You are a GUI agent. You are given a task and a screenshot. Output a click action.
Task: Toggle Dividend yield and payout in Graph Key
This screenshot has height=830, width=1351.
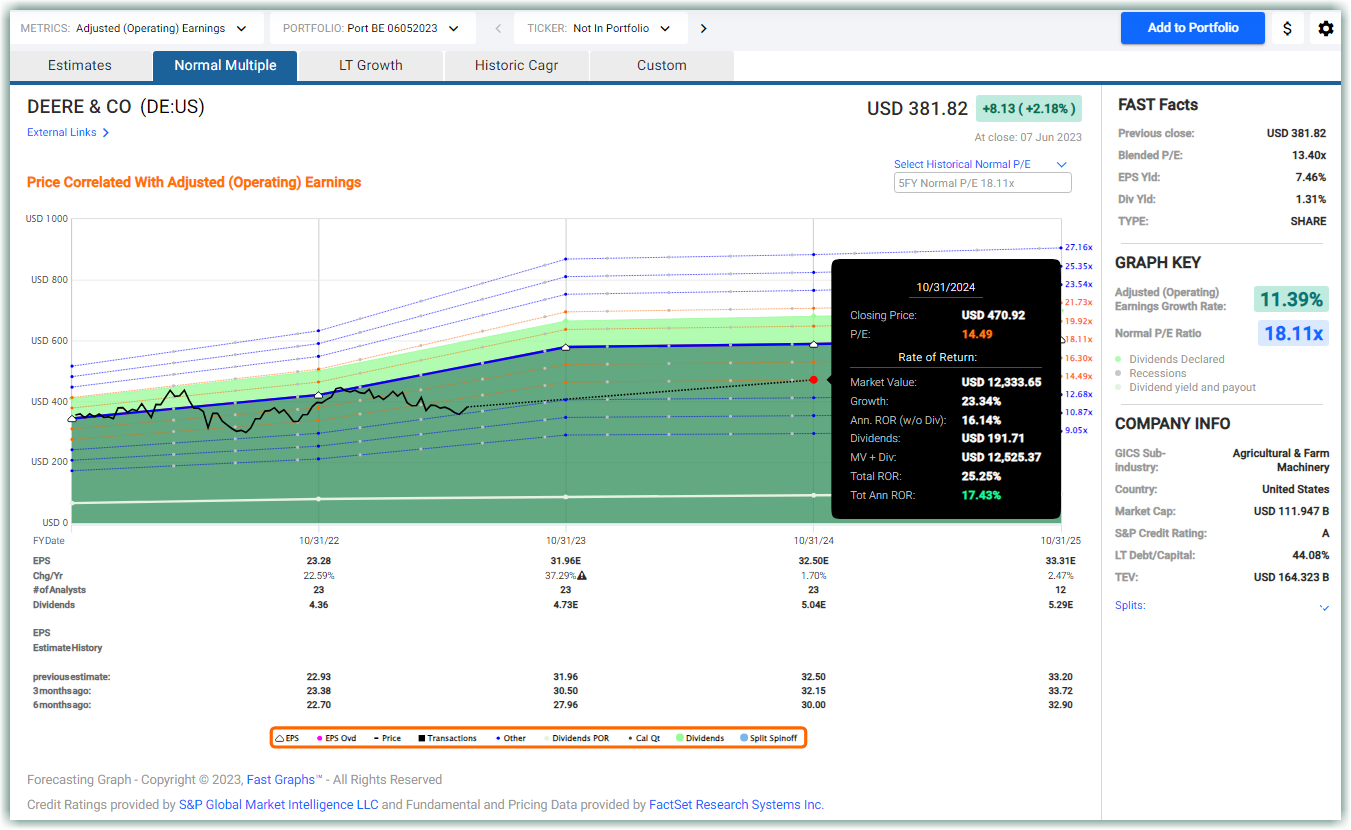pos(1186,387)
